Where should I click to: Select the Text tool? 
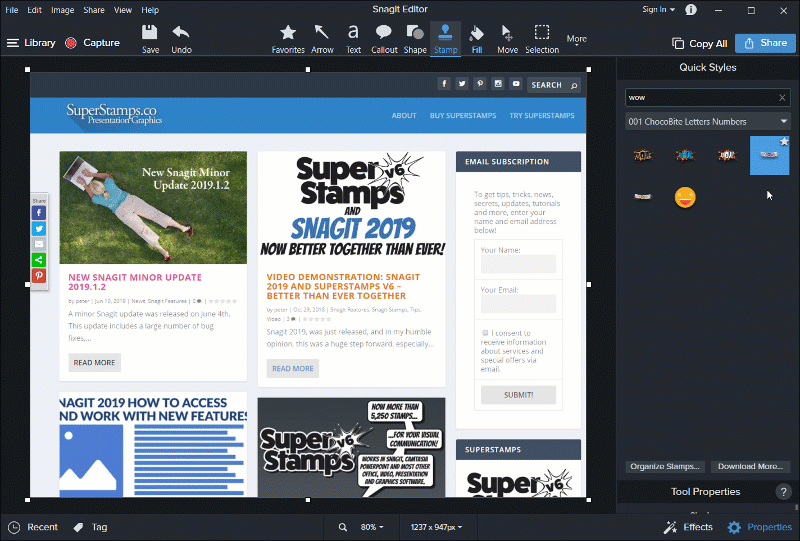click(x=353, y=39)
